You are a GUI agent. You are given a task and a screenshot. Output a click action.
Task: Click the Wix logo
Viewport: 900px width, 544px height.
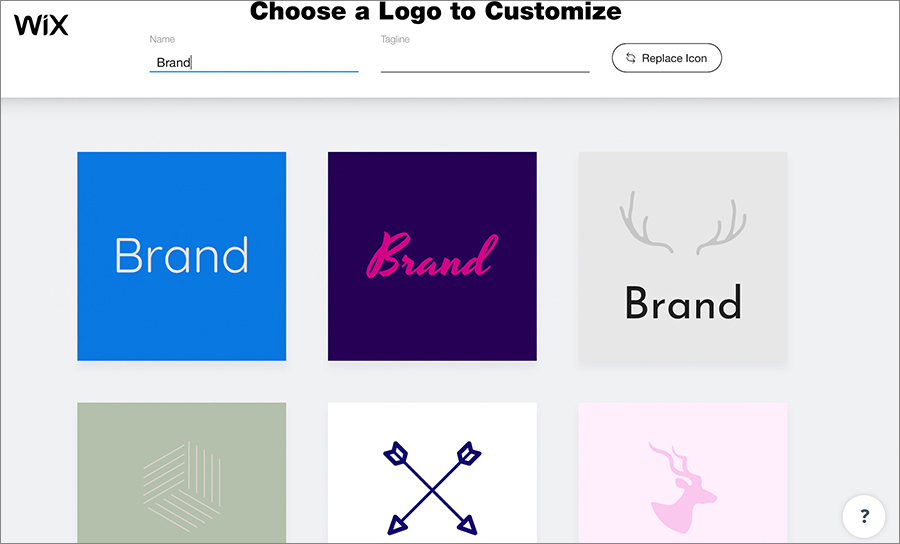coord(41,25)
